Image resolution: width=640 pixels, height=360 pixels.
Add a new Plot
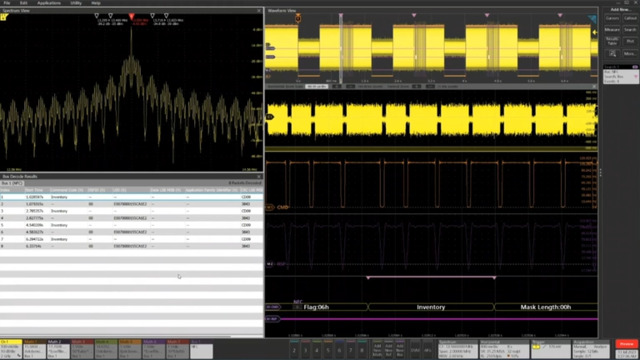pyautogui.click(x=630, y=41)
